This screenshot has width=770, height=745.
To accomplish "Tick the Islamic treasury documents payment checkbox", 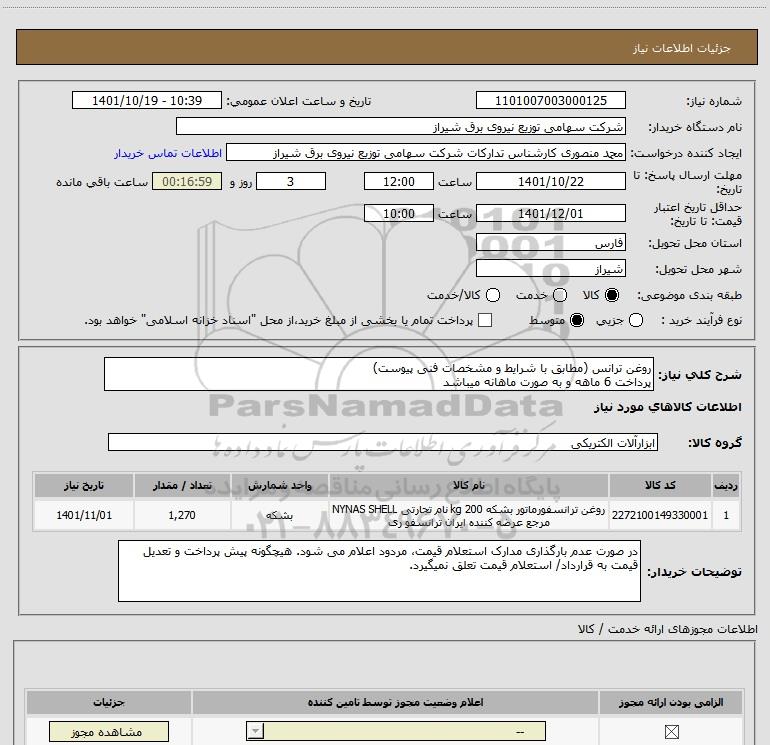I will coord(485,320).
